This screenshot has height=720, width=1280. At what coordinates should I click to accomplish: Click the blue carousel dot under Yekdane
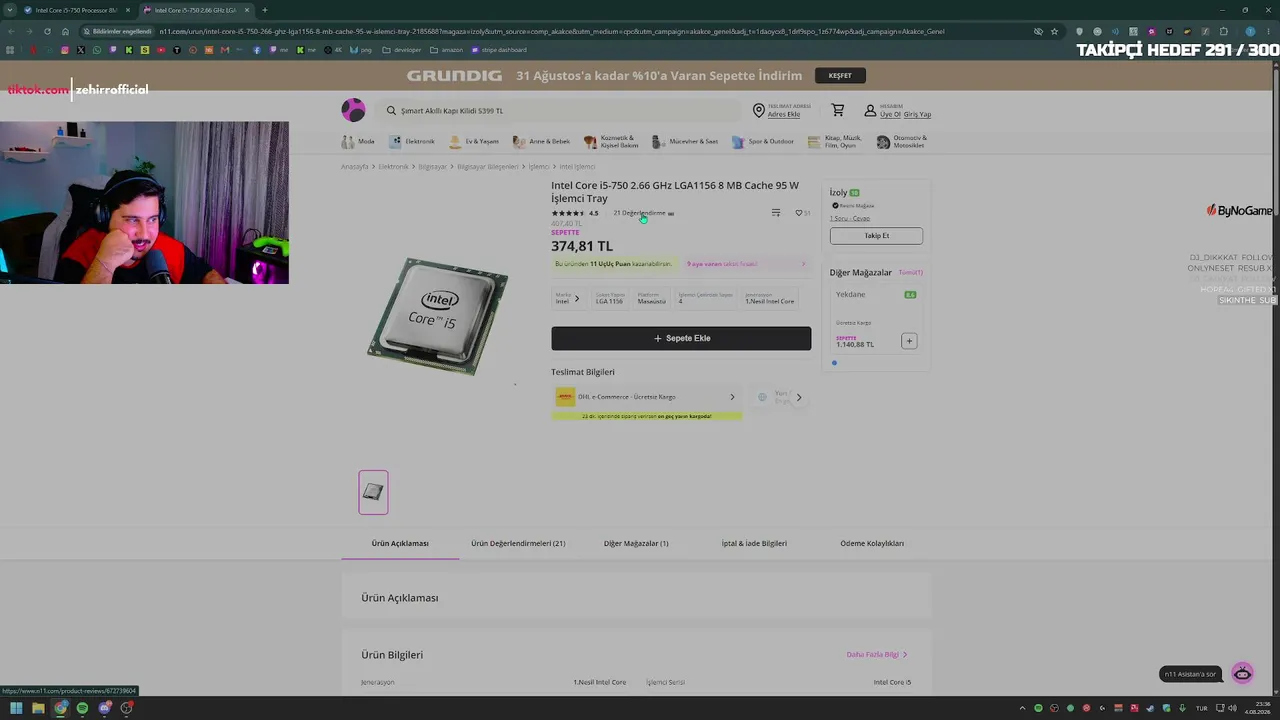(834, 363)
